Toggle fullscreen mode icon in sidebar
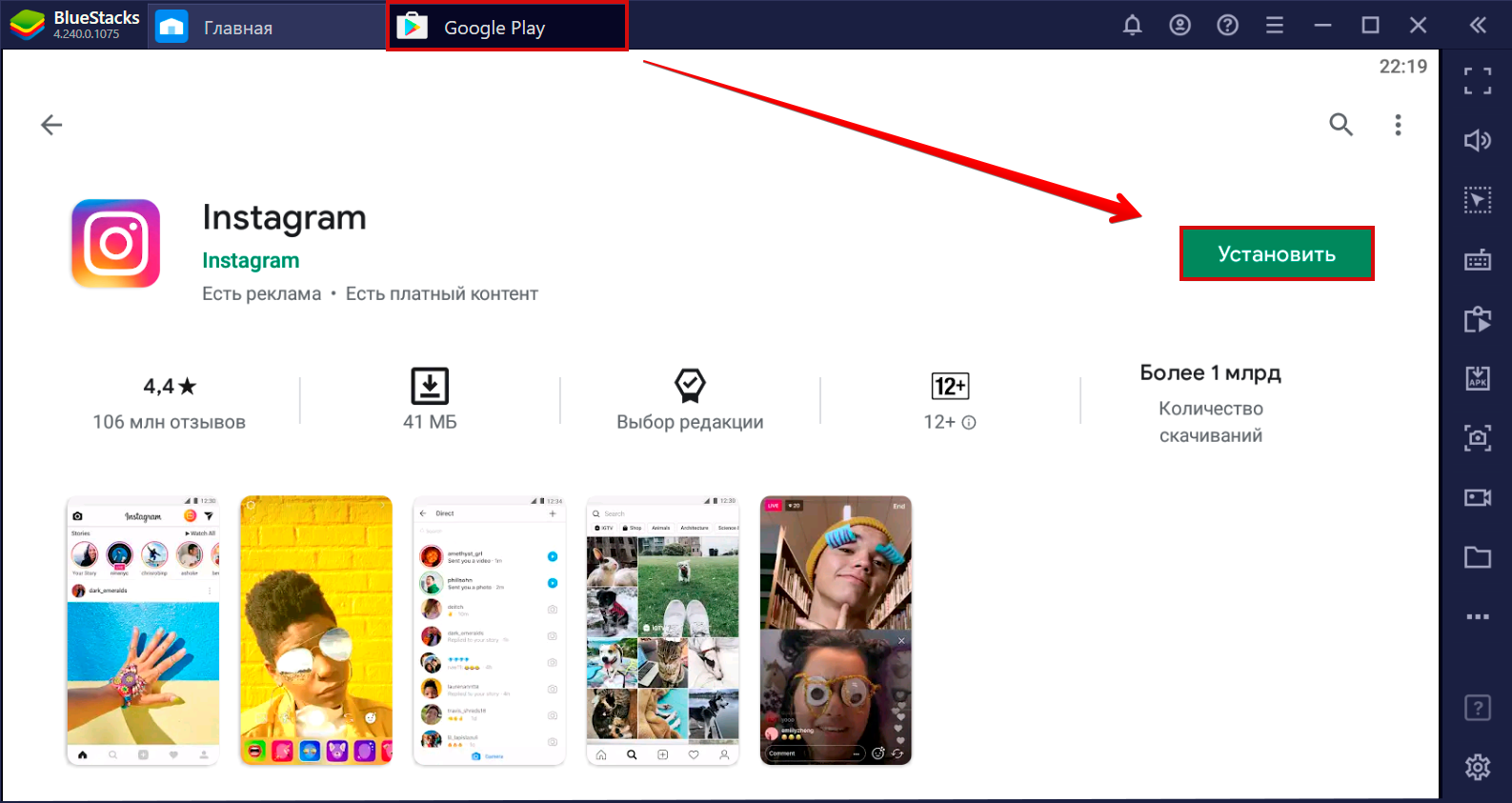The image size is (1512, 803). 1478,81
